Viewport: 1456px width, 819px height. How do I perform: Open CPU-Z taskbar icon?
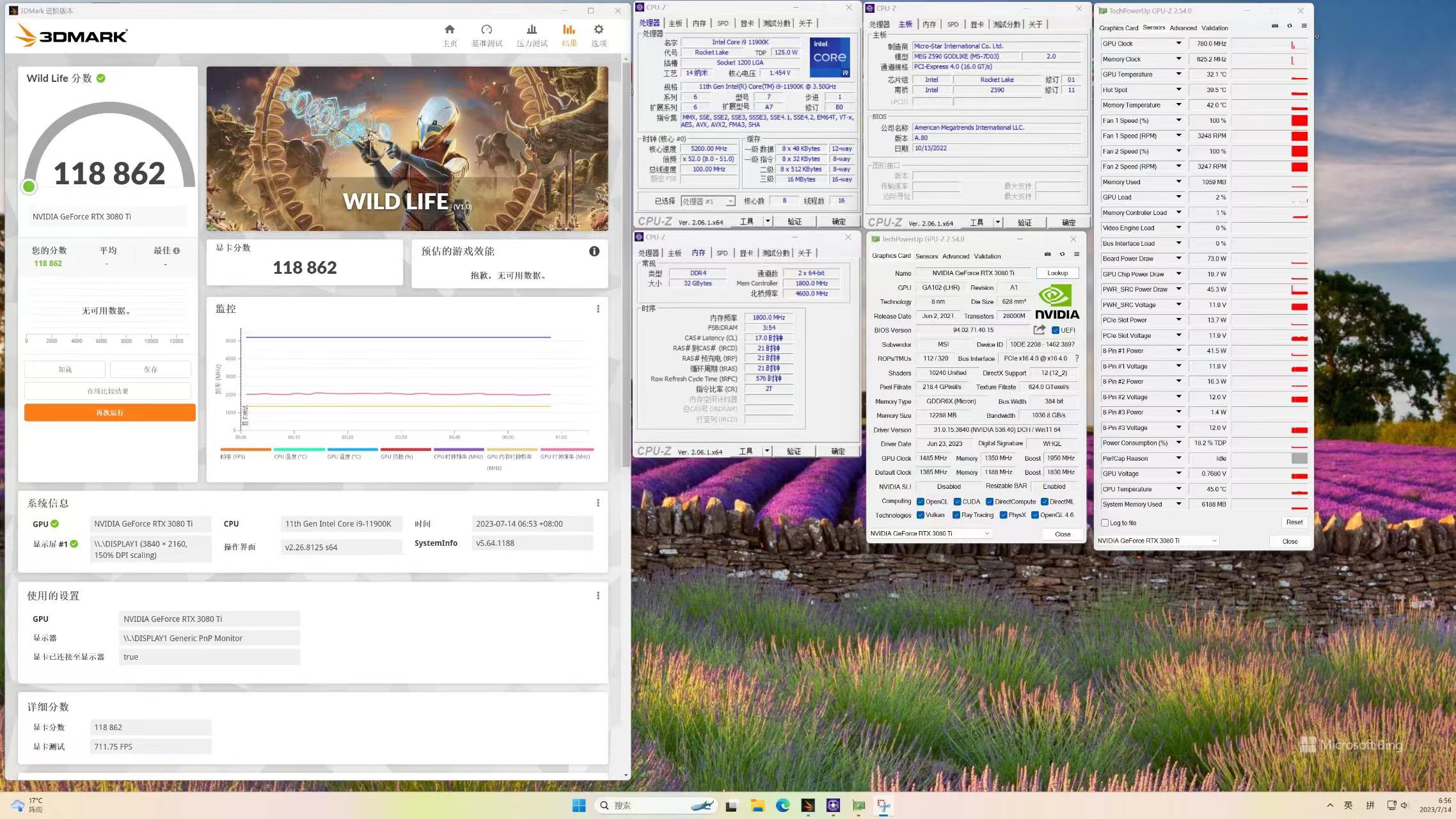833,806
